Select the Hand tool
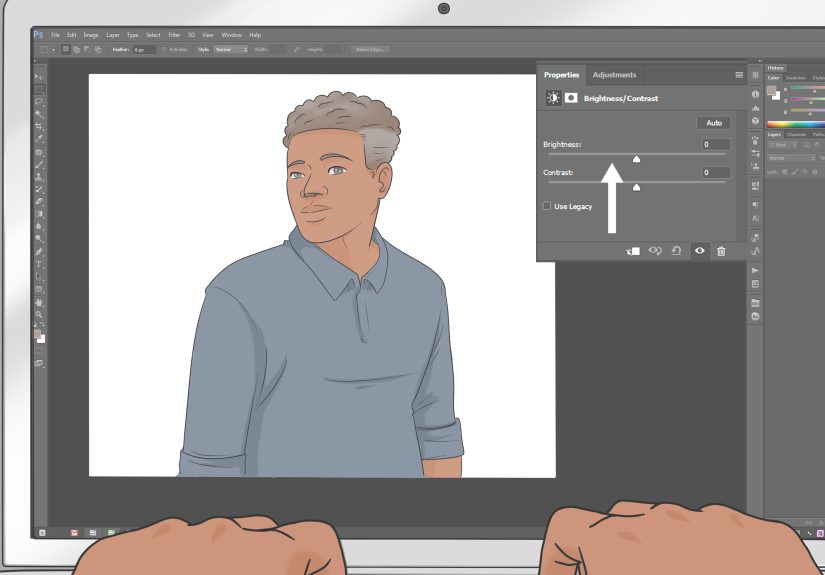Screen dimensions: 825x575 39,302
